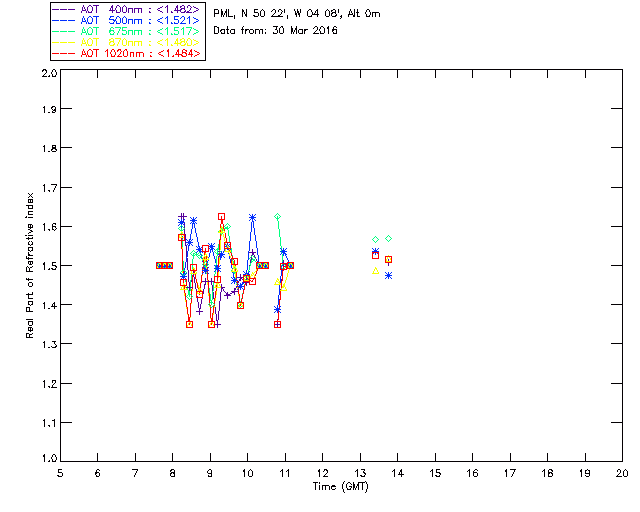Click the 1.0 y-axis tick label
640x512 pixels.
pyautogui.click(x=49, y=459)
